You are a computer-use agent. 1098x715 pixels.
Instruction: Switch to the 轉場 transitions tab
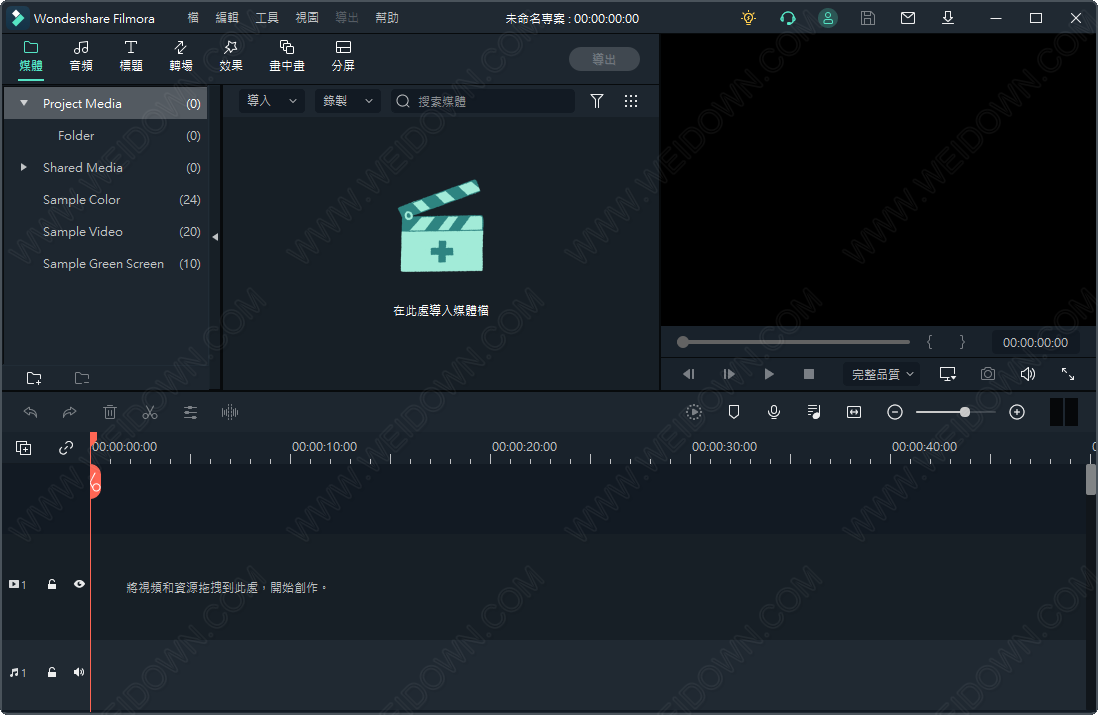180,56
